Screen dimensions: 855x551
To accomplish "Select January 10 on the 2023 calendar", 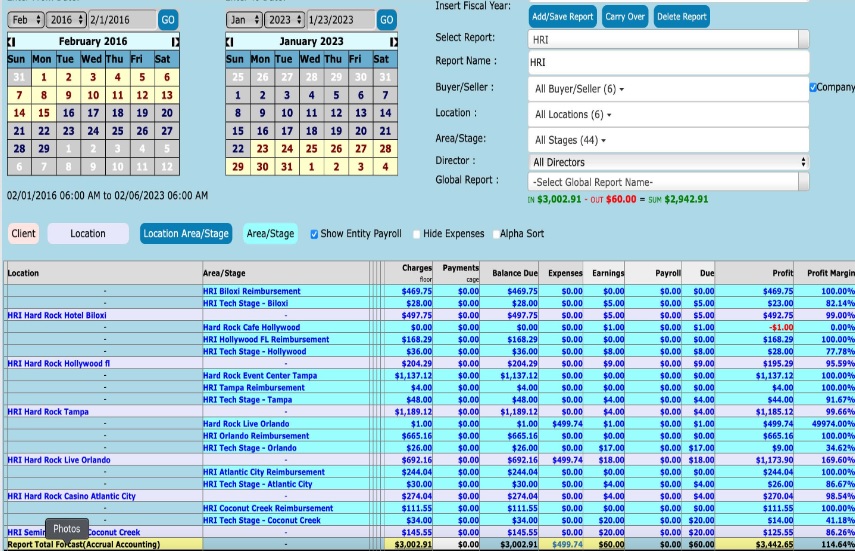I will click(x=287, y=113).
